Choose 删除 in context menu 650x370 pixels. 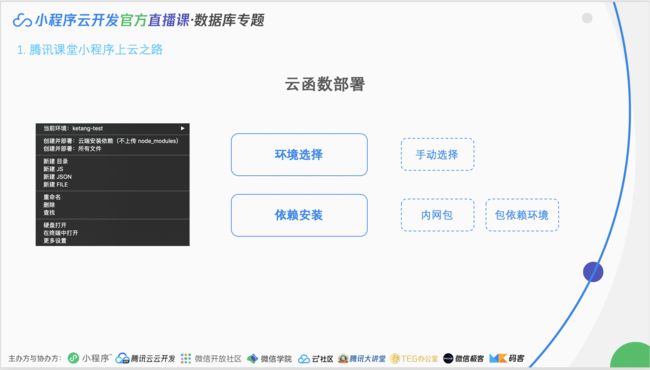point(49,205)
